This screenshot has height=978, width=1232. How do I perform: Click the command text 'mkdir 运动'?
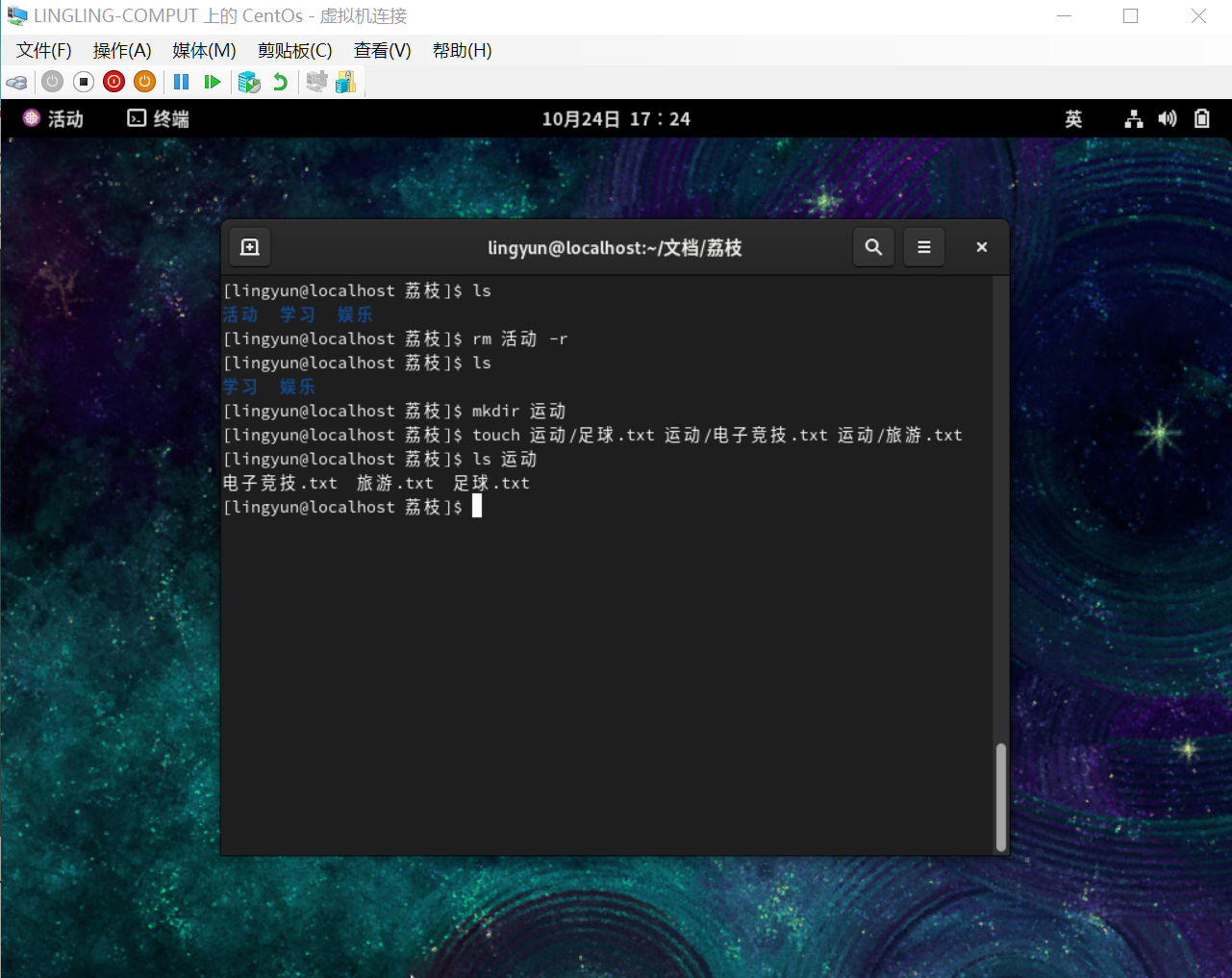(519, 411)
